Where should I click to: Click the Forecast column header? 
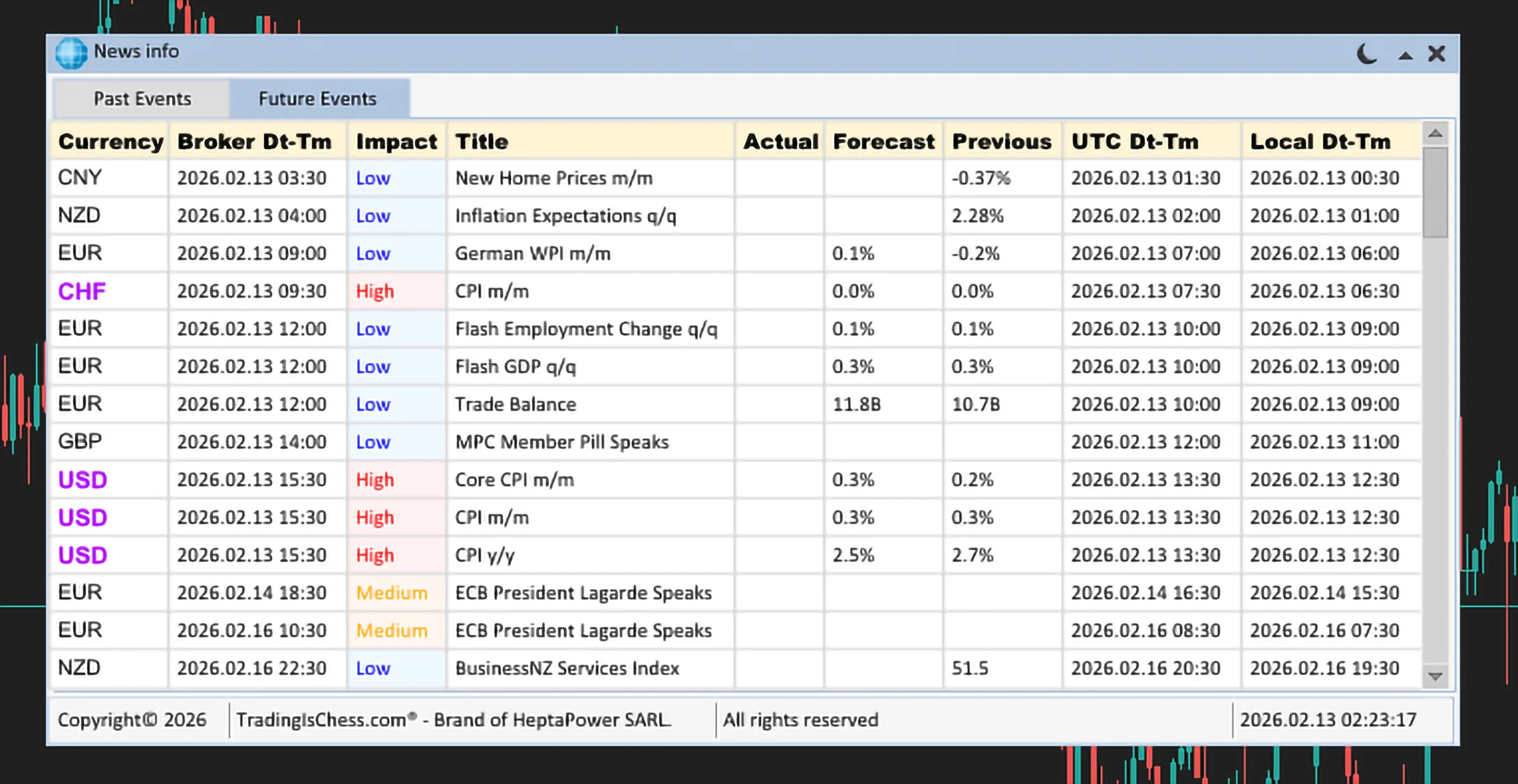tap(884, 142)
